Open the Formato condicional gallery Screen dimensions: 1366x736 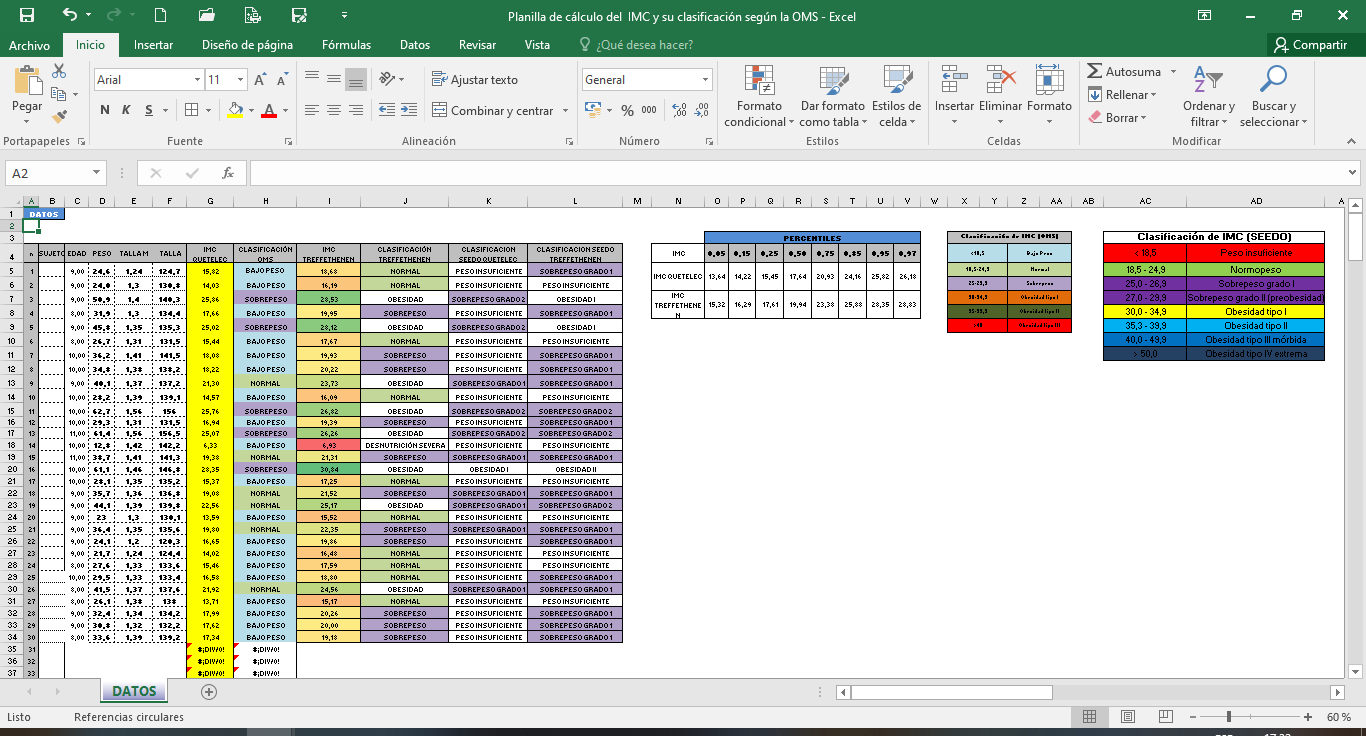pyautogui.click(x=760, y=95)
